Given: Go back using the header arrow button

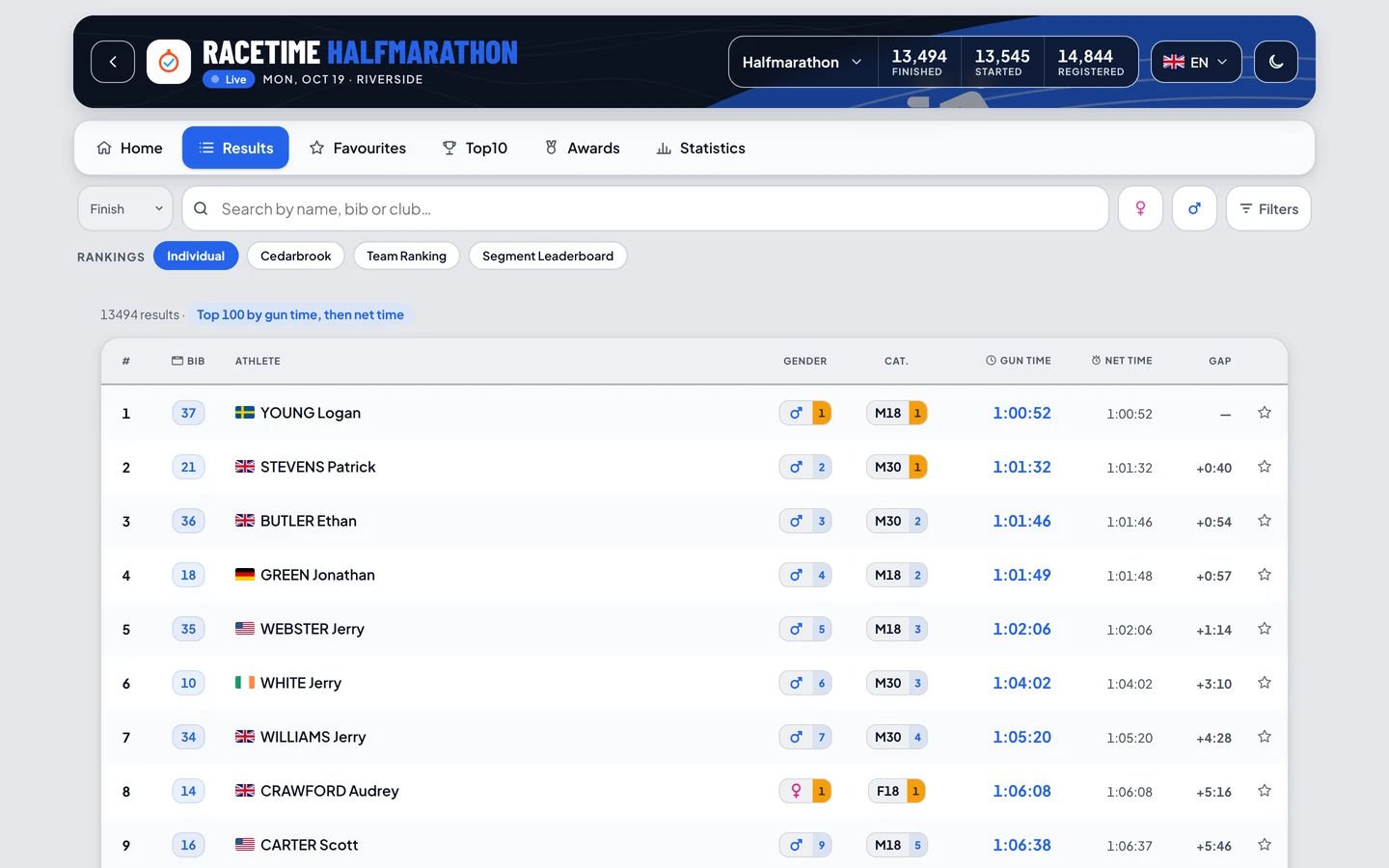Looking at the screenshot, I should pos(113,62).
